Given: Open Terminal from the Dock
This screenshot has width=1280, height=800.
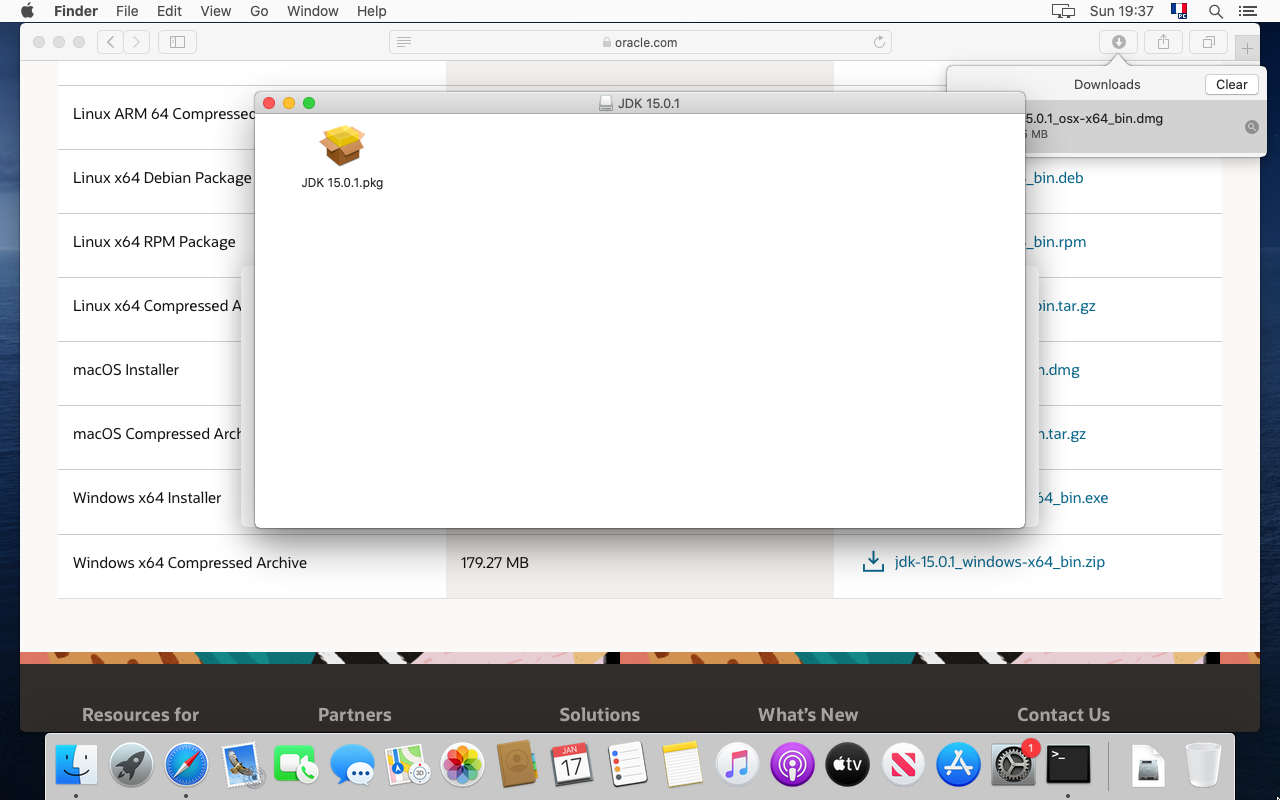Looking at the screenshot, I should [1068, 766].
